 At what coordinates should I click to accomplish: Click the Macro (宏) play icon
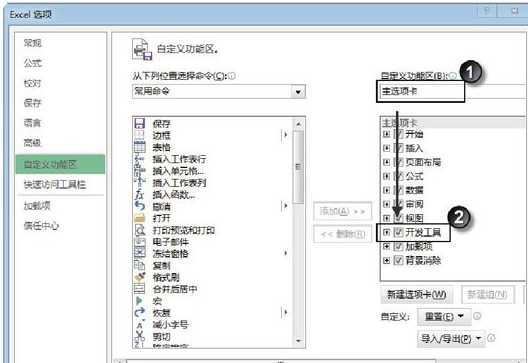[x=139, y=301]
